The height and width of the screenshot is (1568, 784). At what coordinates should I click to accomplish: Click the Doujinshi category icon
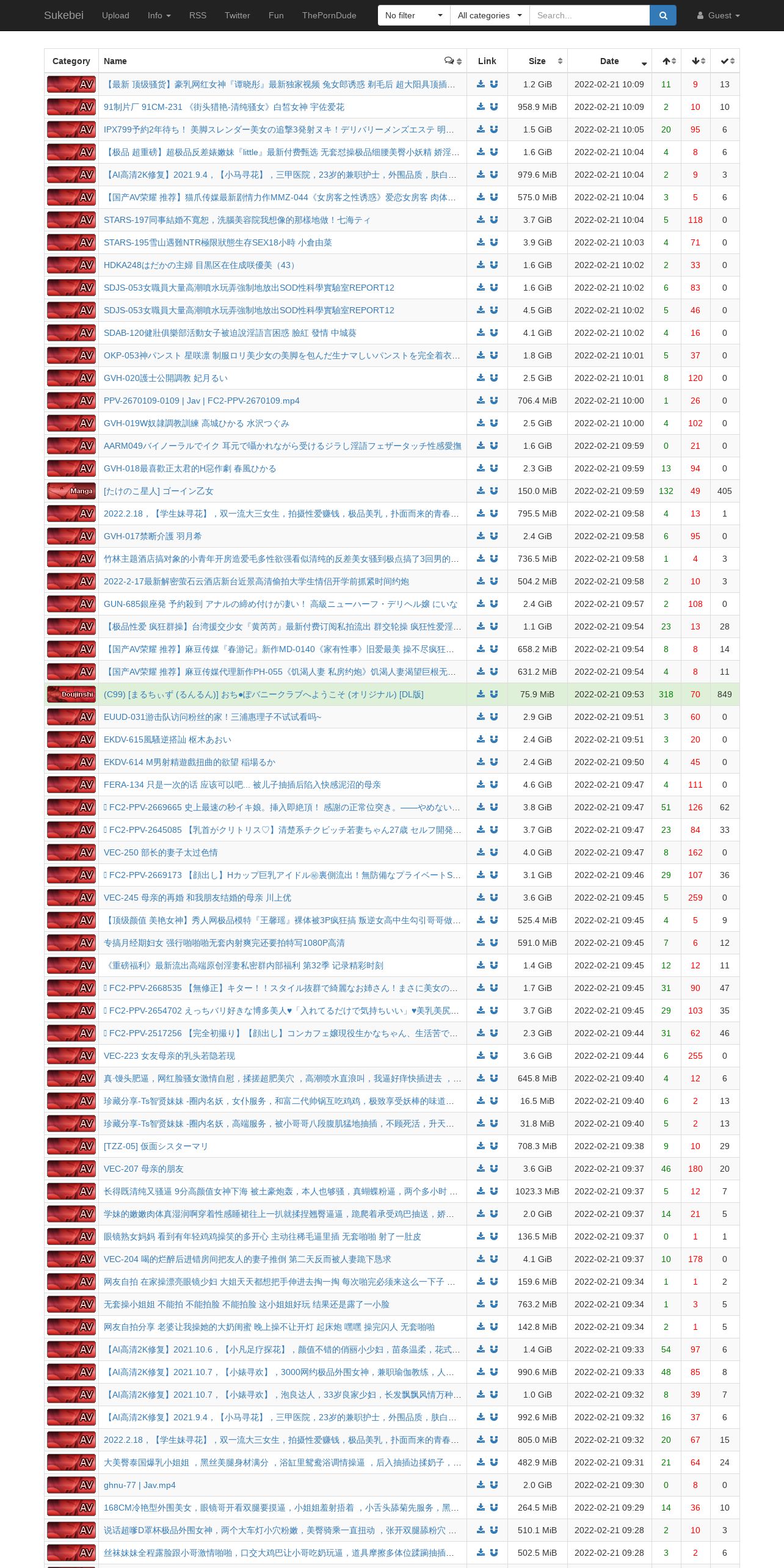coord(71,694)
